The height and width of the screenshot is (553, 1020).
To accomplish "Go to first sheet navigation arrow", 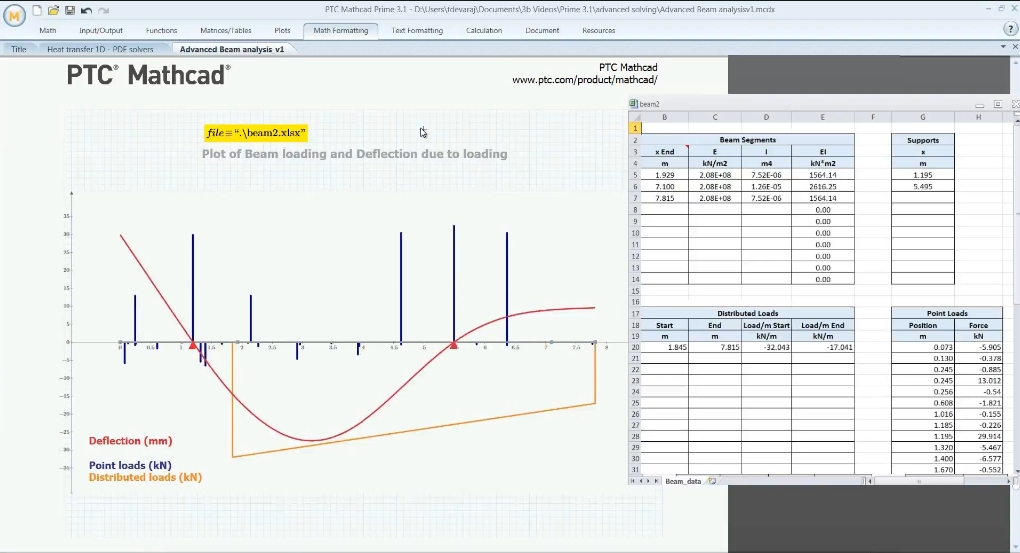I will (x=632, y=481).
